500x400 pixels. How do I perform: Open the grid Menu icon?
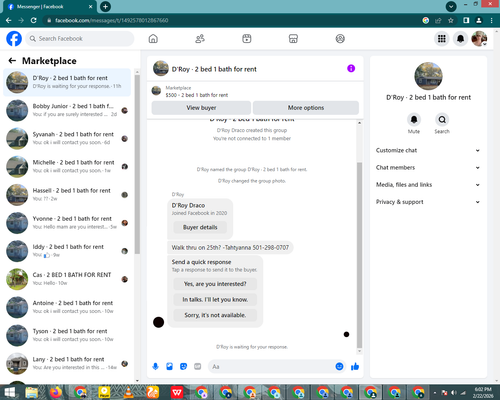click(x=442, y=39)
